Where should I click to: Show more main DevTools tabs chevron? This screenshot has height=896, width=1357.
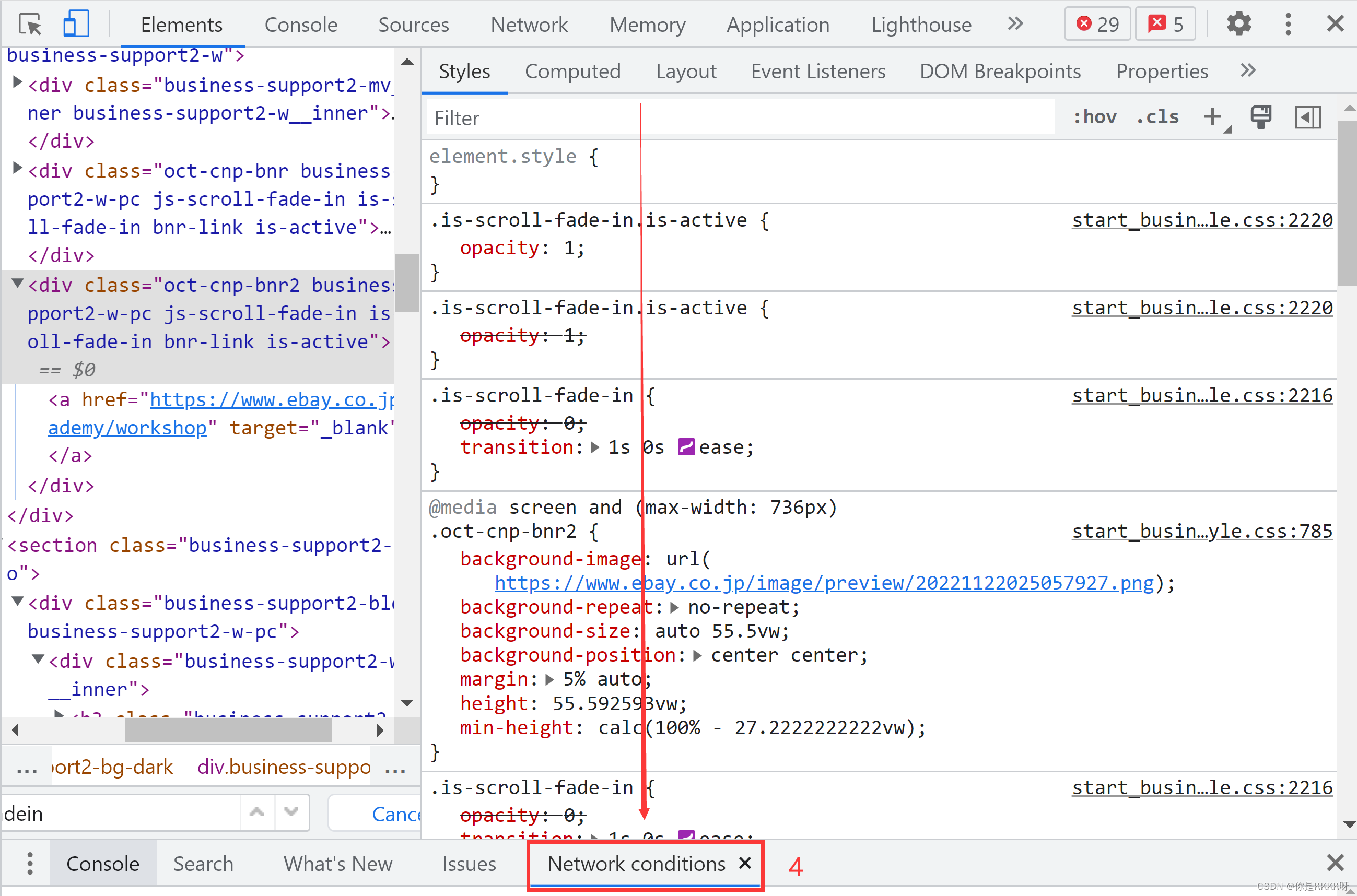click(1015, 24)
